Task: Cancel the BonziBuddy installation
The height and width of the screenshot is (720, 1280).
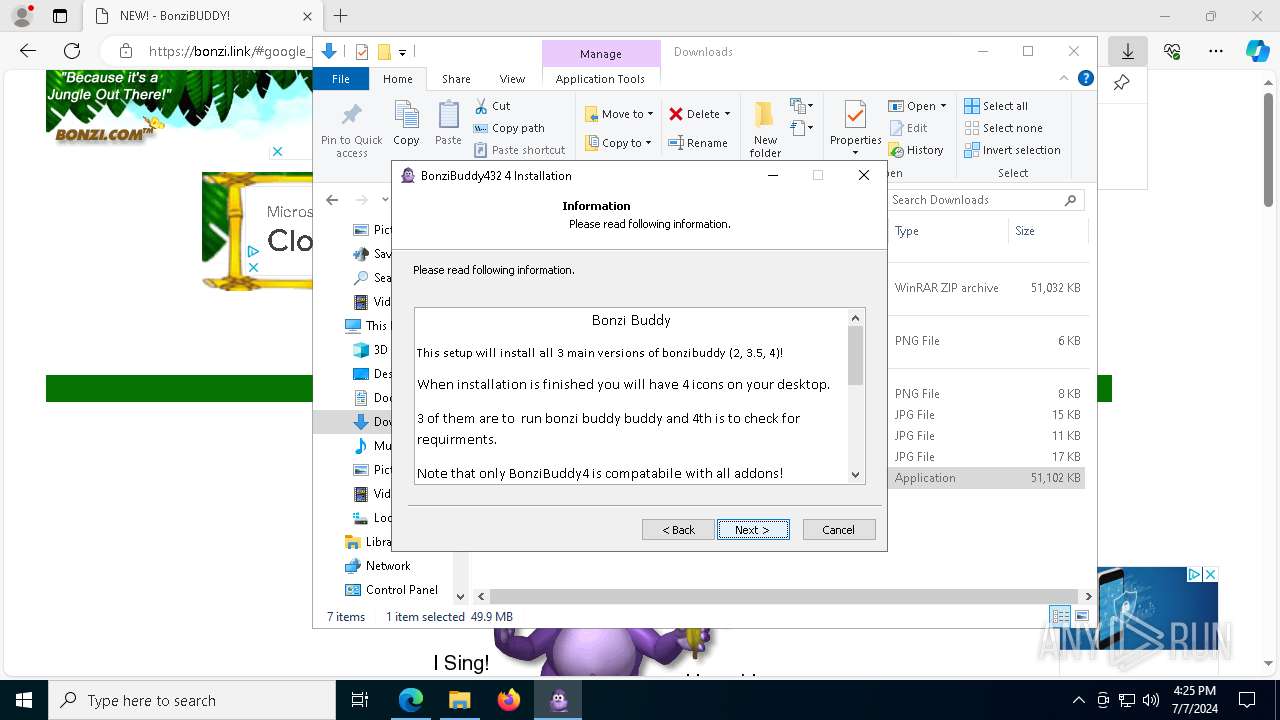Action: pos(838,530)
